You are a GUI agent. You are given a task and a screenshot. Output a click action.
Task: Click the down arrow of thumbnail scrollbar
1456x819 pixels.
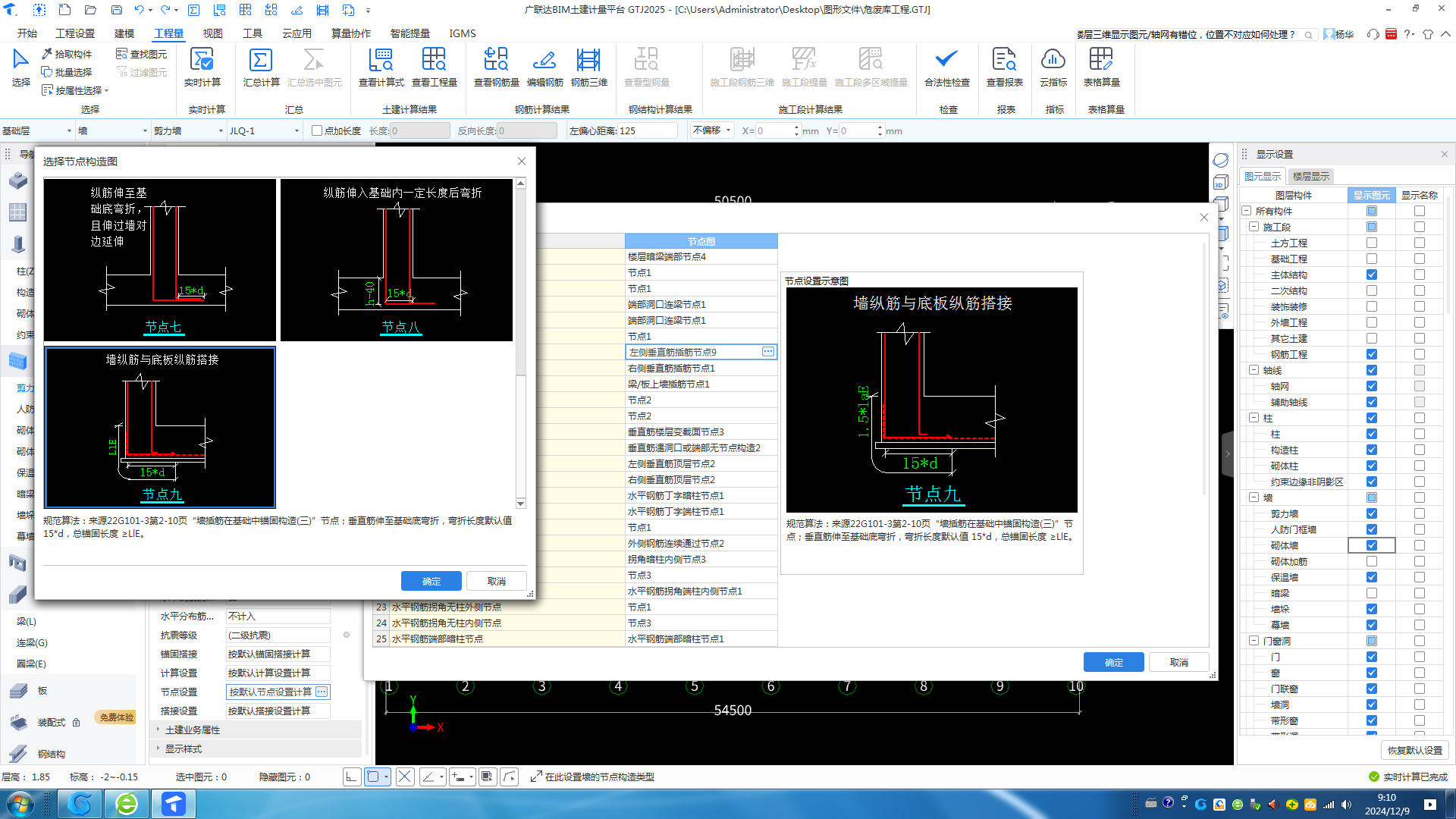point(520,504)
